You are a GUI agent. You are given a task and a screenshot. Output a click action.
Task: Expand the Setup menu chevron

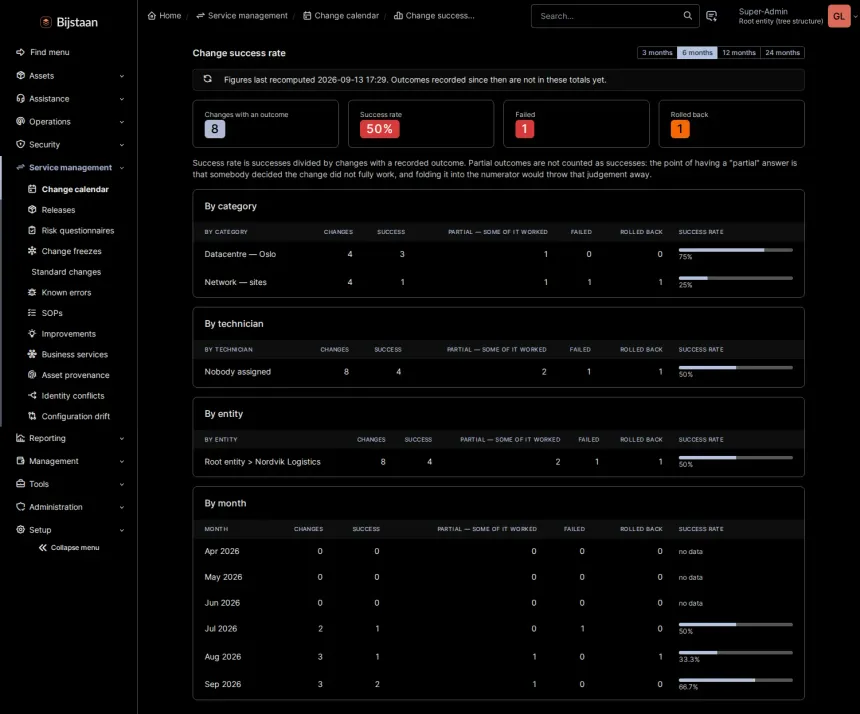click(x=122, y=530)
